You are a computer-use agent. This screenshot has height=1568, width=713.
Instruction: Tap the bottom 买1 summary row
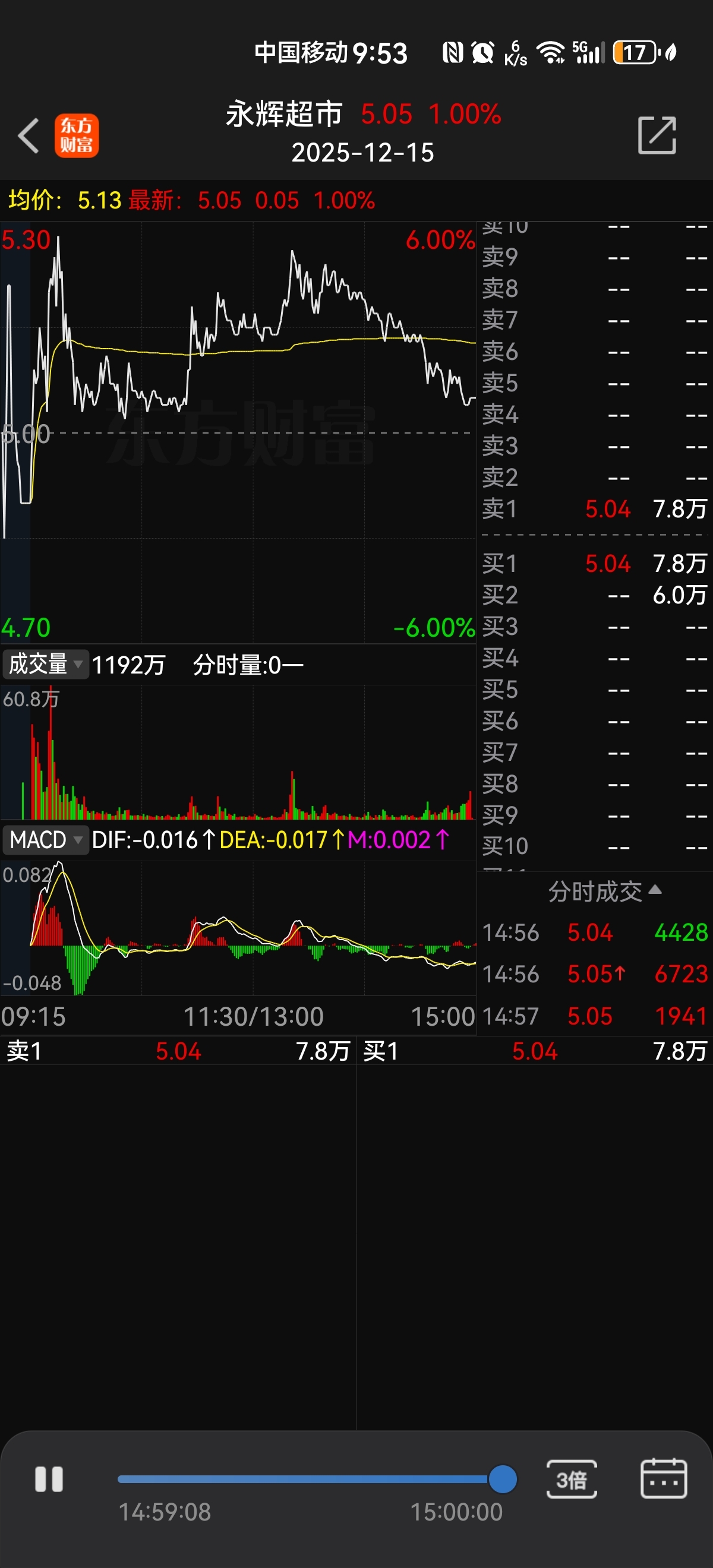click(x=535, y=1051)
